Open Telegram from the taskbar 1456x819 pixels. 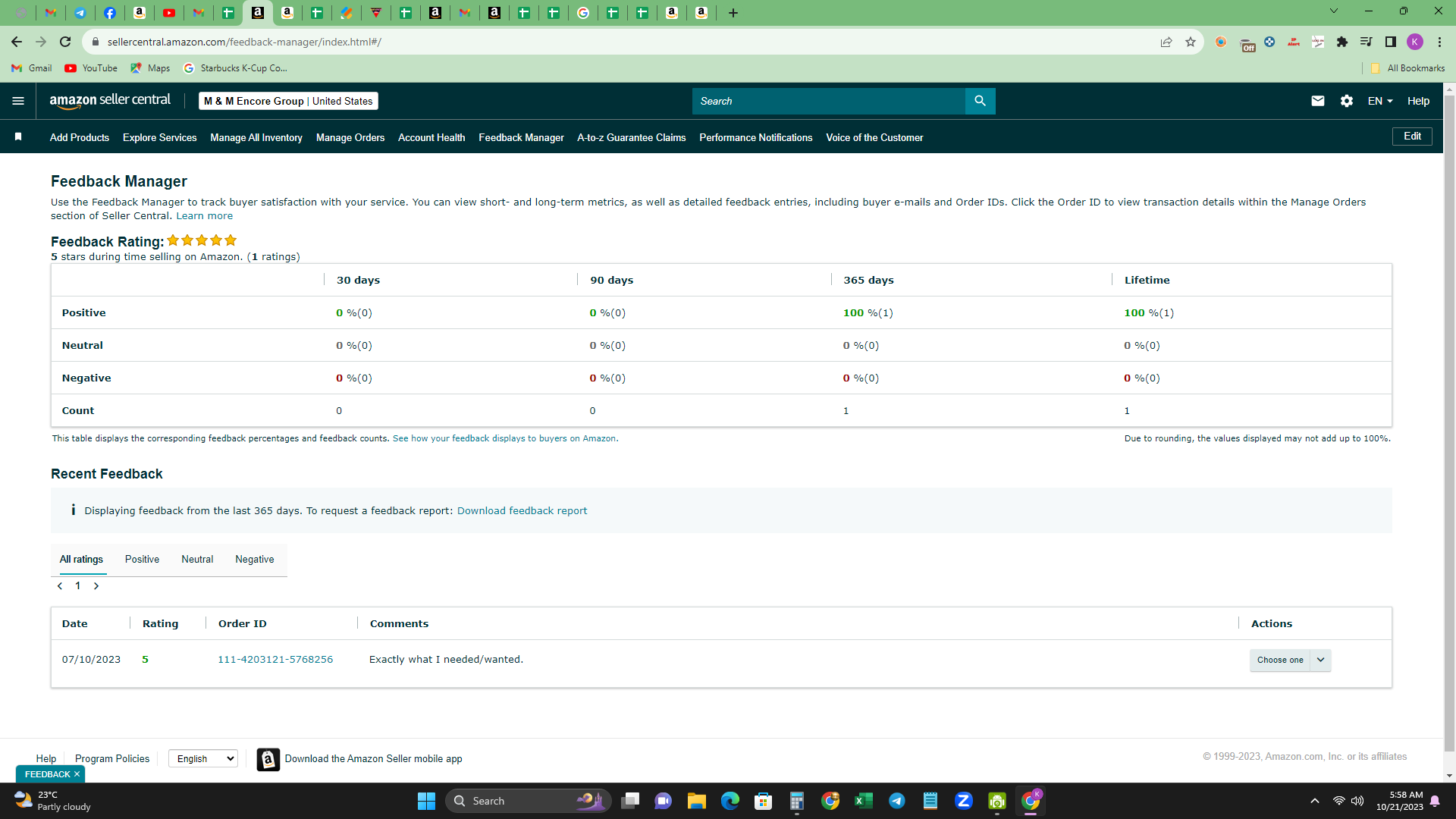tap(897, 801)
